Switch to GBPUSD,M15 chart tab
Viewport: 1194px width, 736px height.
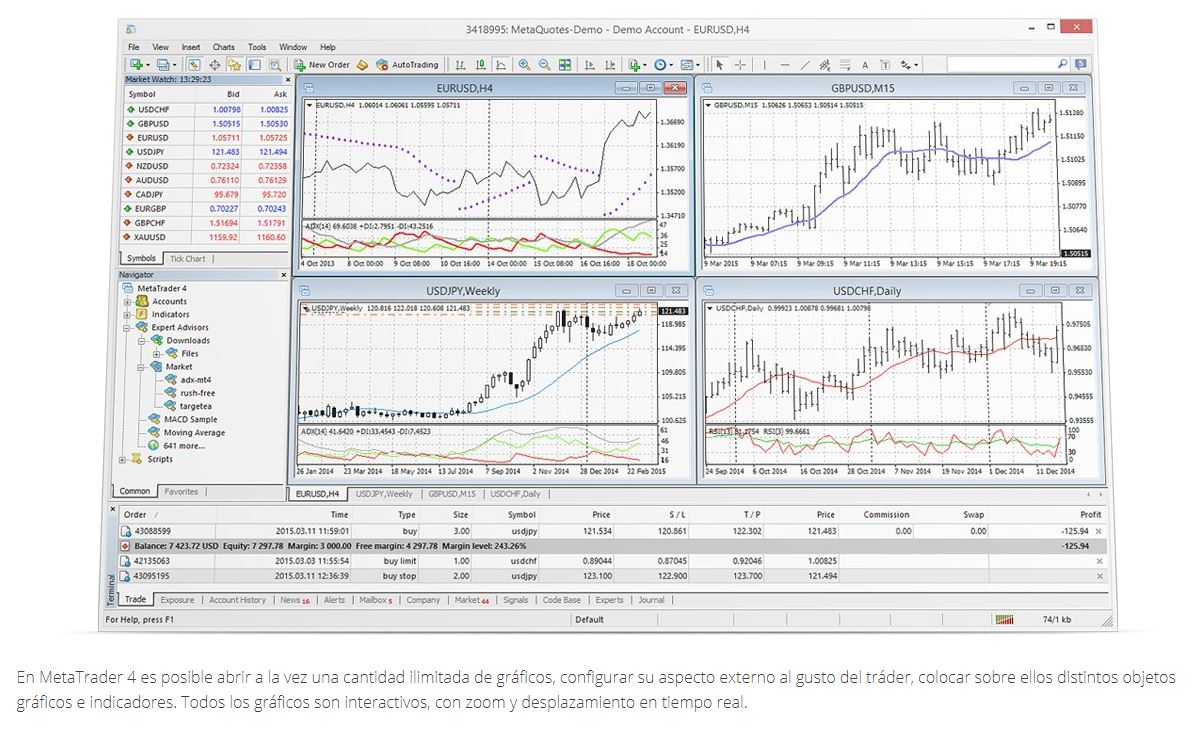[x=451, y=494]
